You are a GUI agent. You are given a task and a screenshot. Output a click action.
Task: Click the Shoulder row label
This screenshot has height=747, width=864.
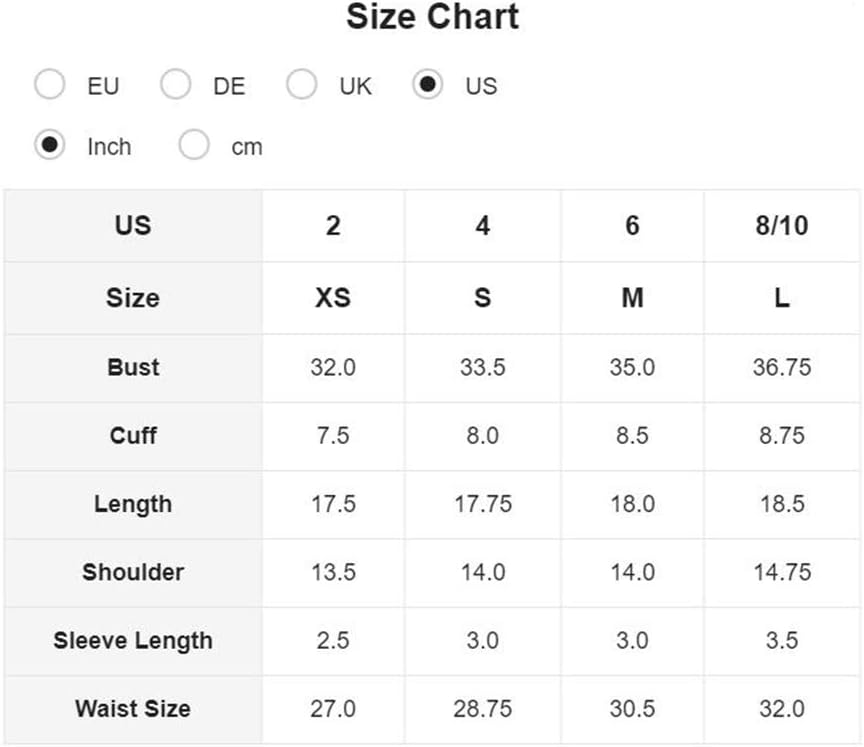(133, 572)
